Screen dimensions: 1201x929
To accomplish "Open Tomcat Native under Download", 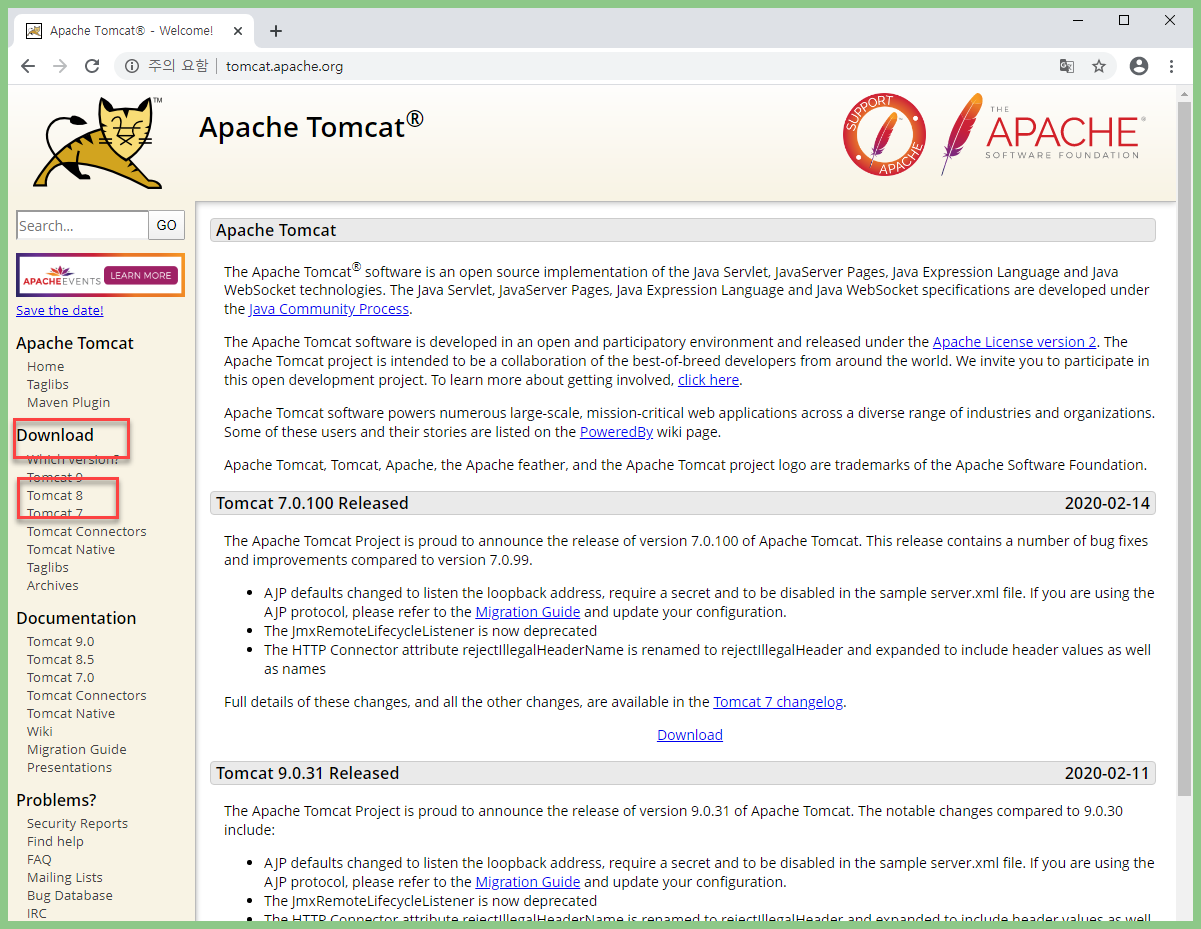I will tap(71, 549).
